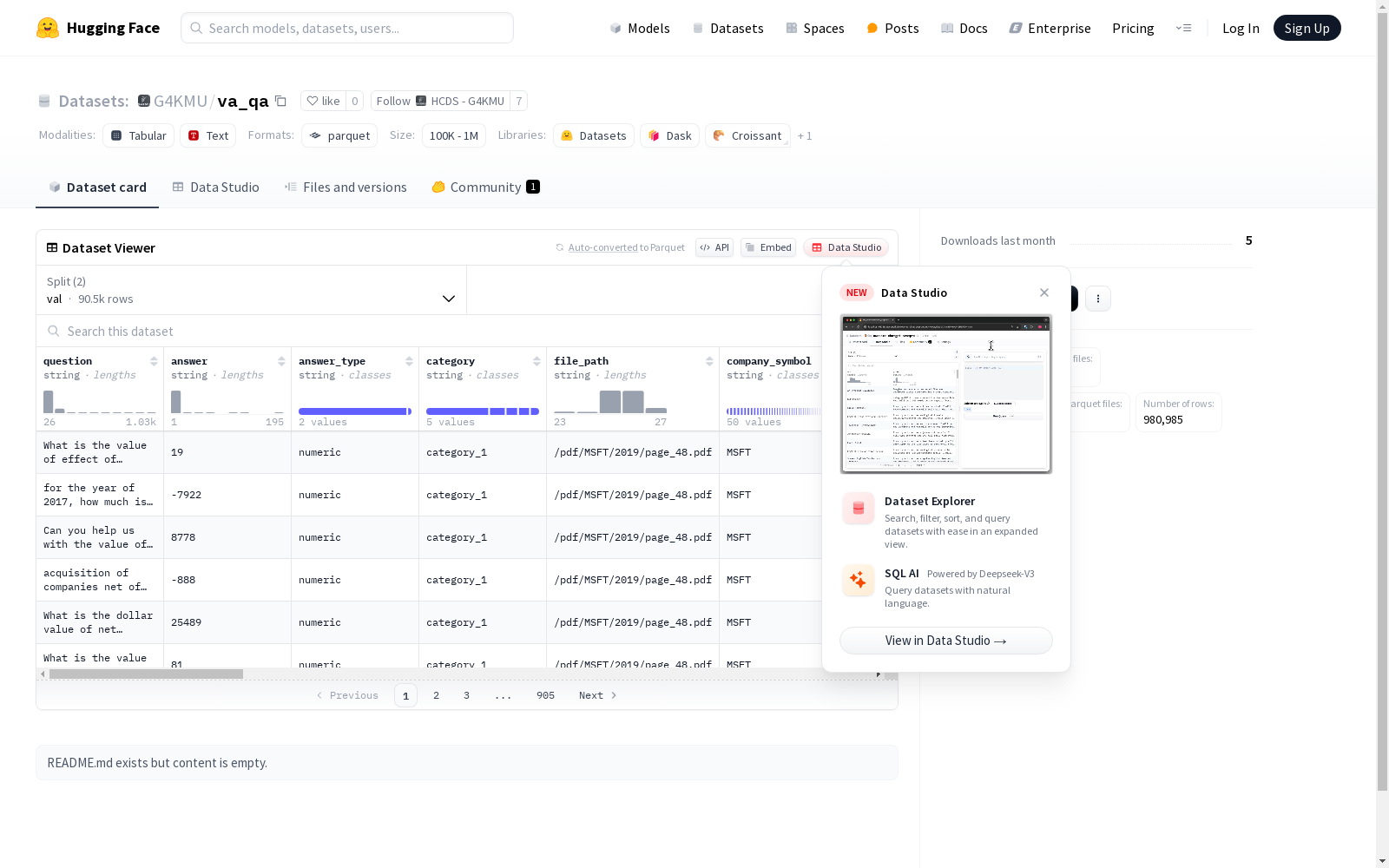The height and width of the screenshot is (868, 1389).
Task: Click the Data Studio preview thumbnail
Action: pos(946,394)
